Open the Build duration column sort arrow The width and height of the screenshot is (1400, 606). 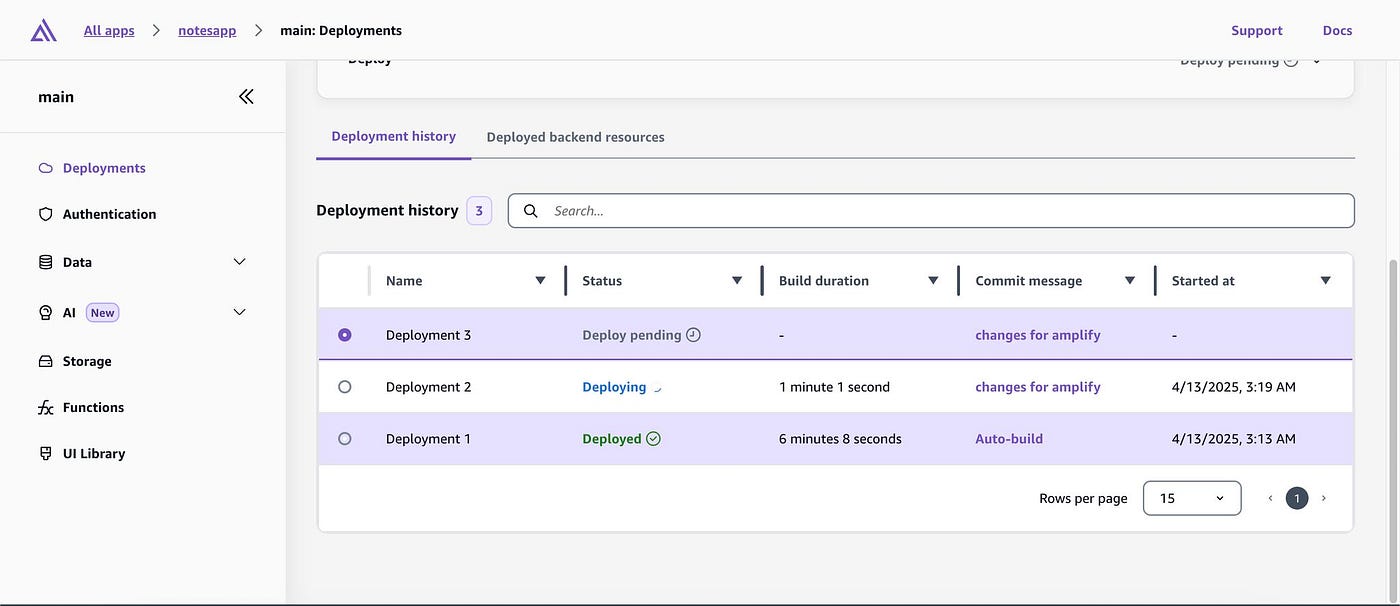tap(933, 281)
